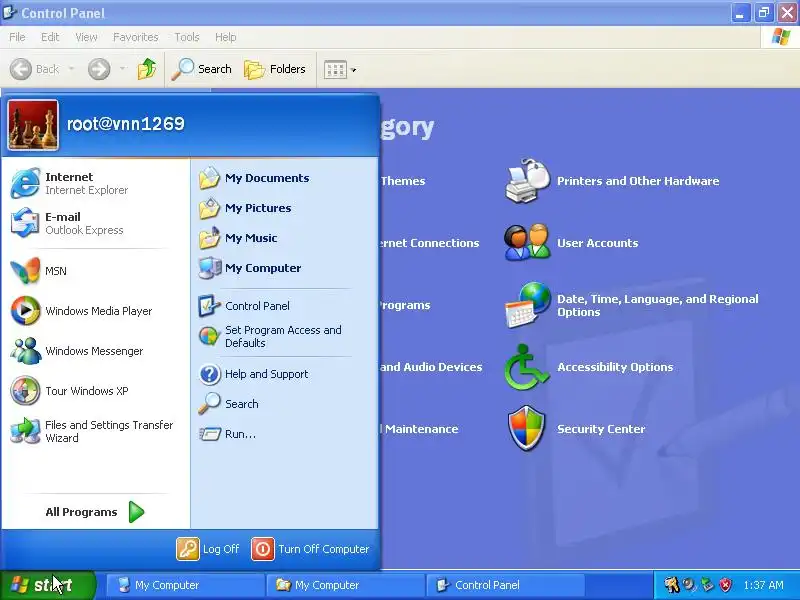Toggle the Folders pane button

[274, 69]
